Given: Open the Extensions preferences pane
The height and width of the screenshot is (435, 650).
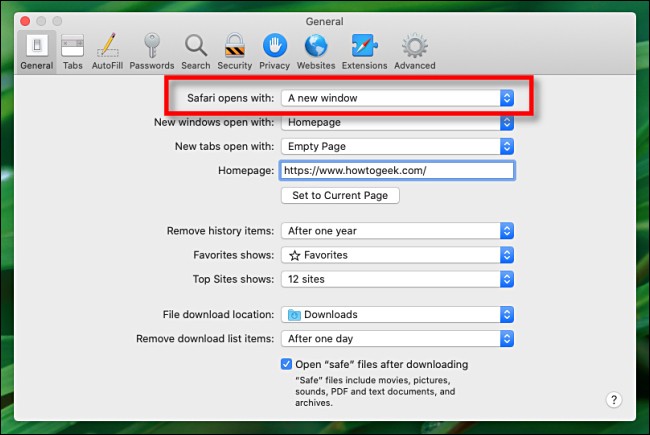Looking at the screenshot, I should (x=364, y=50).
